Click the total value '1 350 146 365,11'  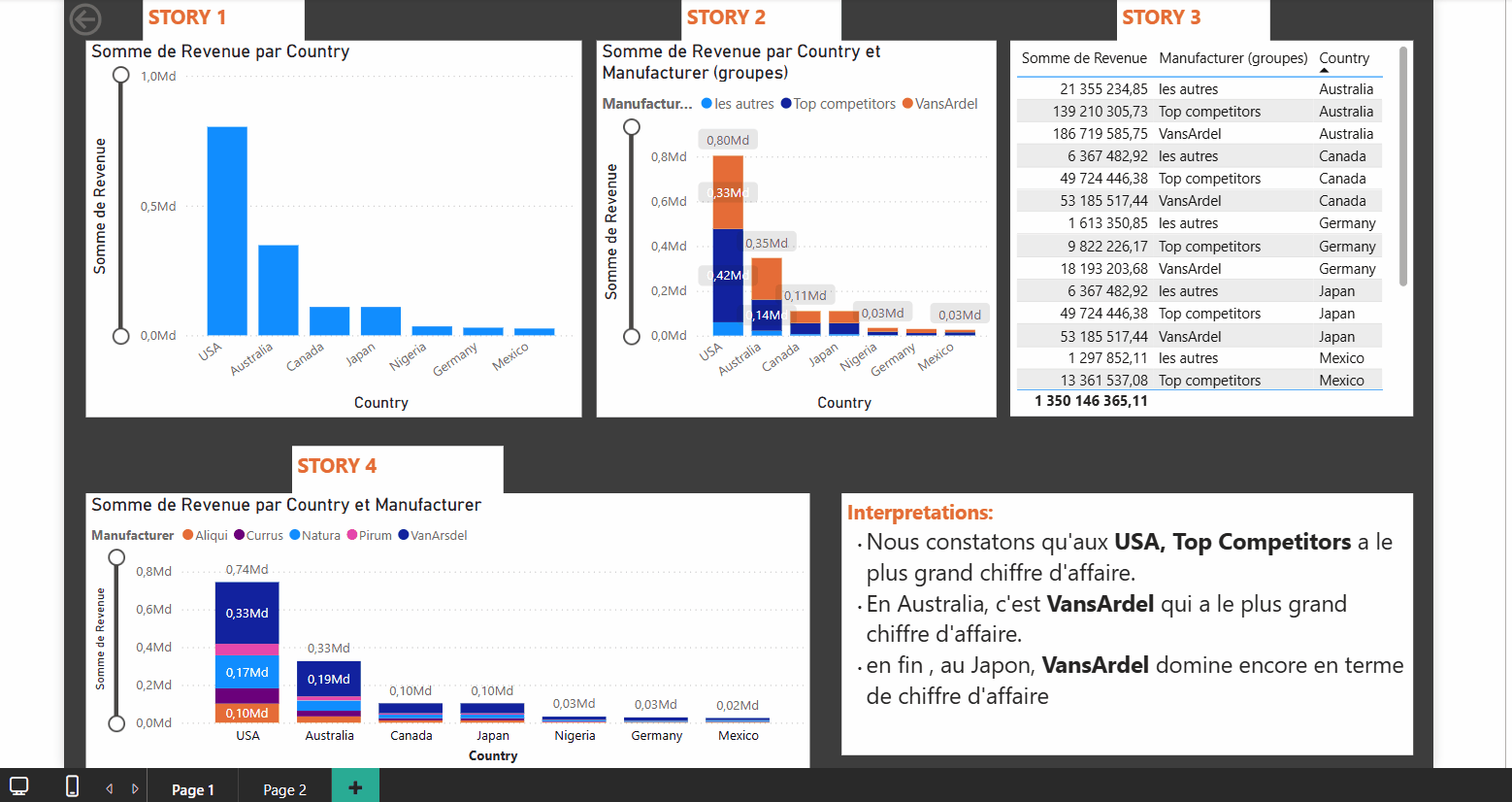(x=1091, y=401)
